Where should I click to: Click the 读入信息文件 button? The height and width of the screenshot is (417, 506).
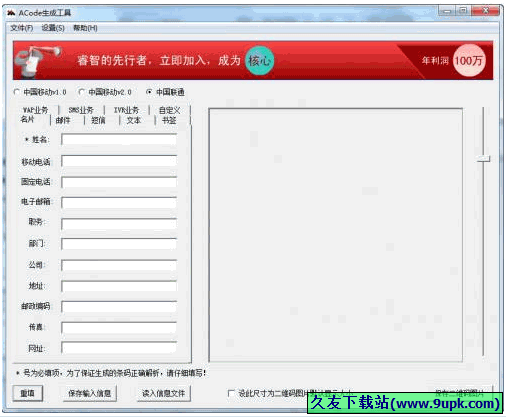164,393
